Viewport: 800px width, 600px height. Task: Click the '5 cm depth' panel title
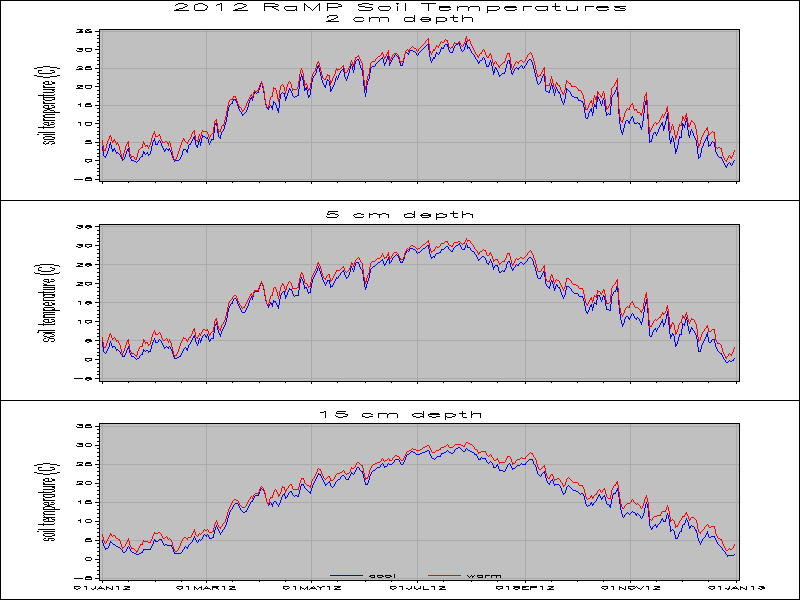click(x=400, y=215)
